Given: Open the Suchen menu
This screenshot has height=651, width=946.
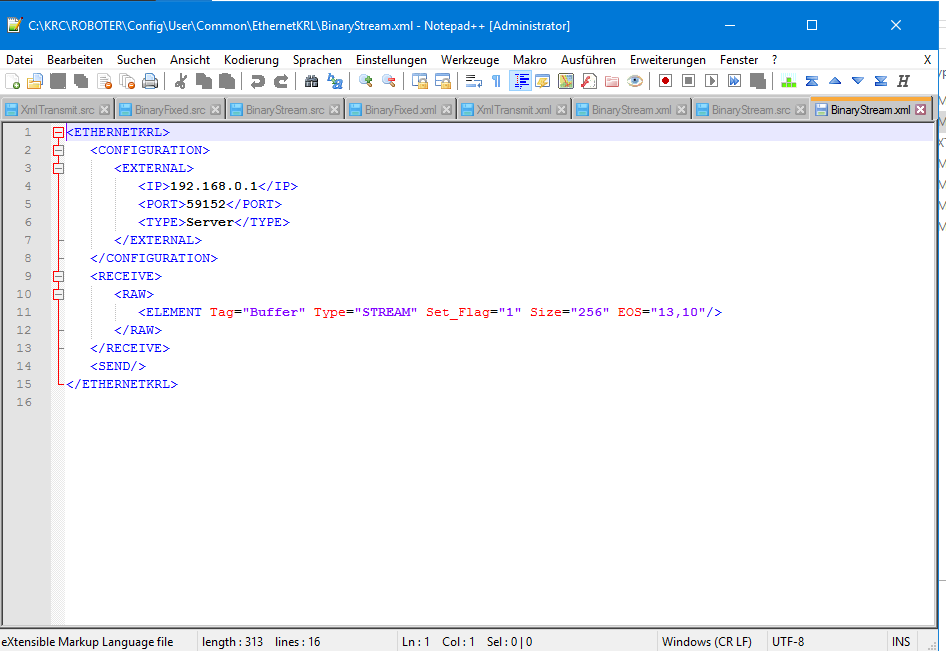Looking at the screenshot, I should click(136, 60).
